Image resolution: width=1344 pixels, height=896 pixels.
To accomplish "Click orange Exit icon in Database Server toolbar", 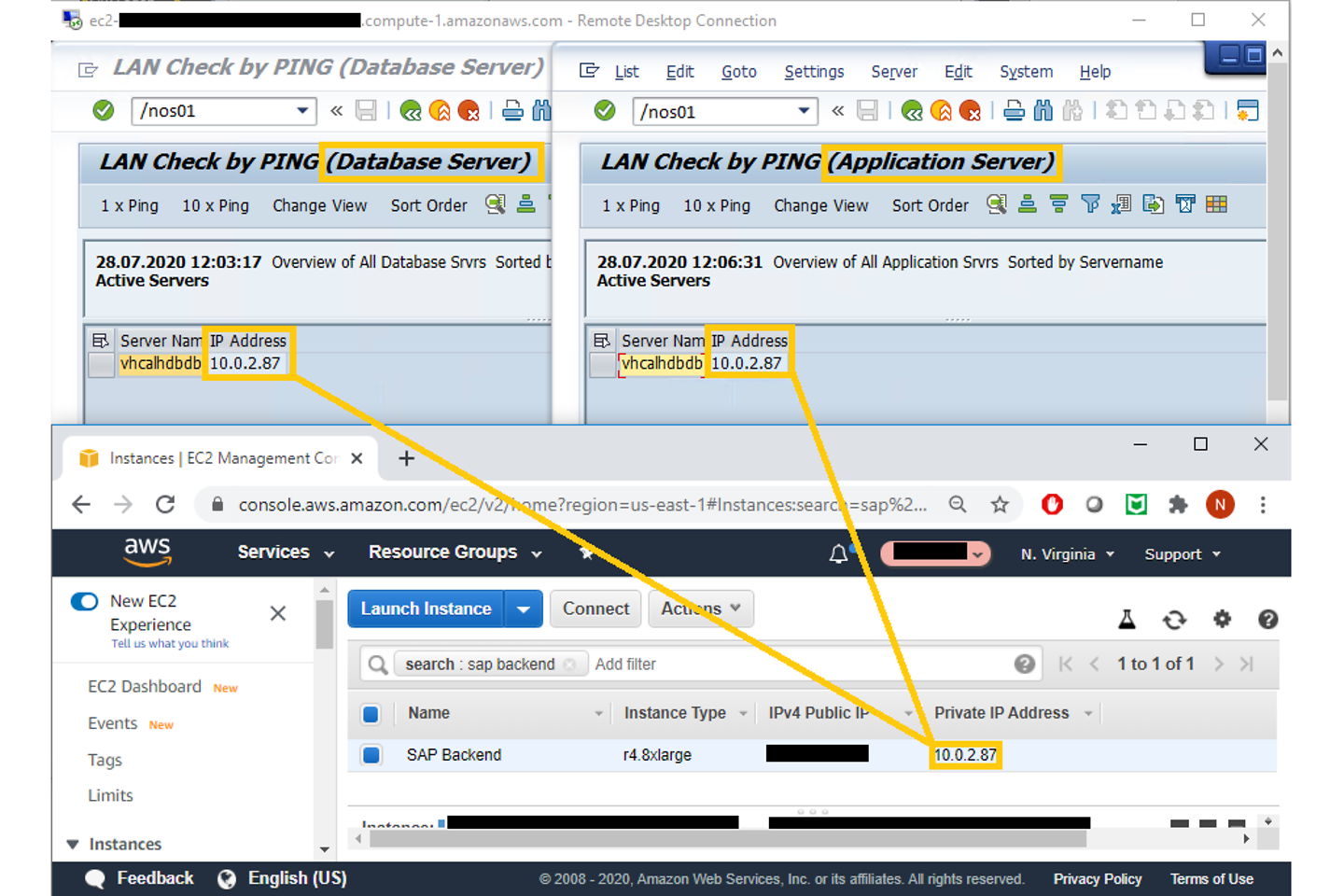I will [x=440, y=112].
